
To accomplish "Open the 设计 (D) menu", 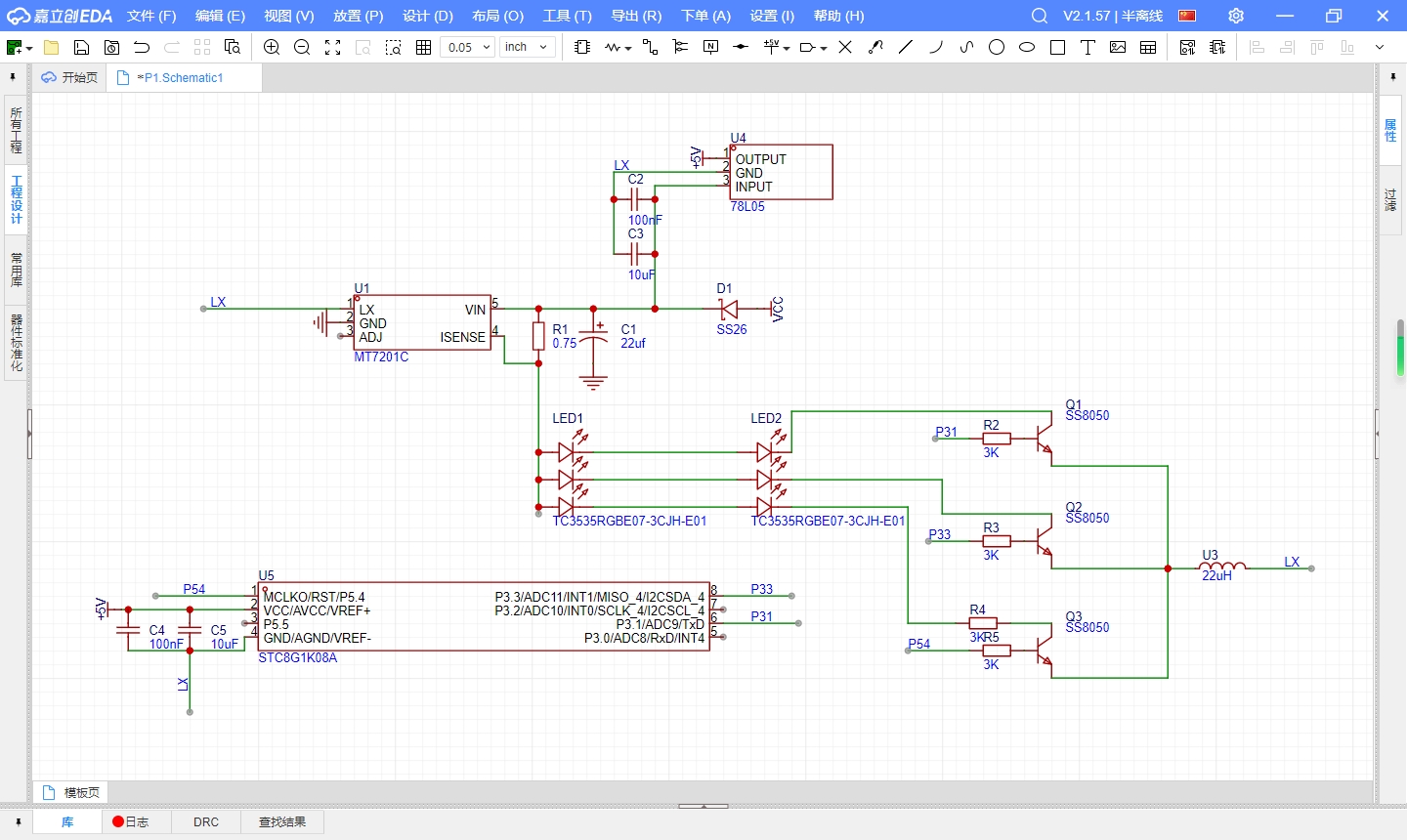I will point(428,16).
